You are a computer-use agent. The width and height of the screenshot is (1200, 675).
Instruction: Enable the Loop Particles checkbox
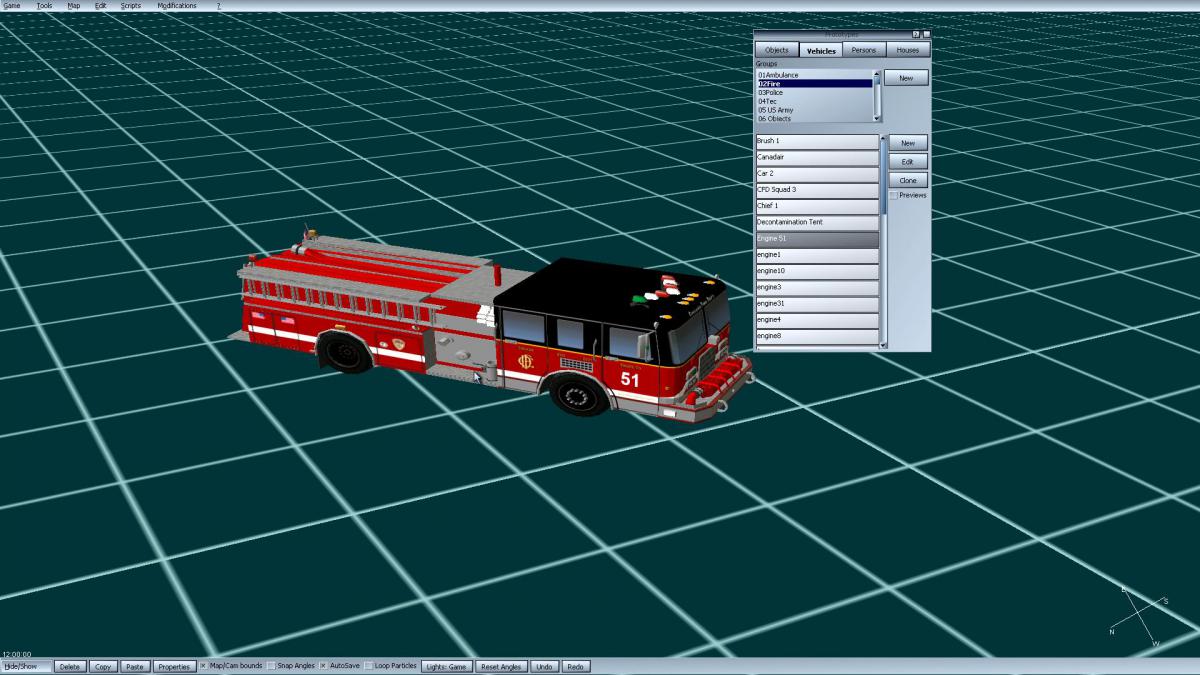click(368, 666)
